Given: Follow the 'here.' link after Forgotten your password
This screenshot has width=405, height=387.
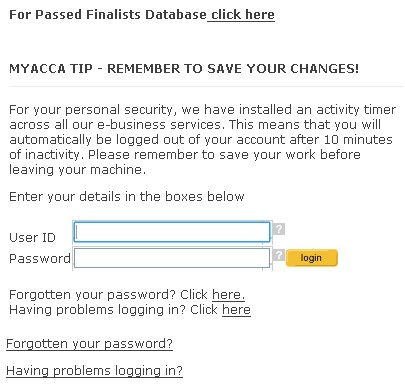Looking at the screenshot, I should pos(228,295).
